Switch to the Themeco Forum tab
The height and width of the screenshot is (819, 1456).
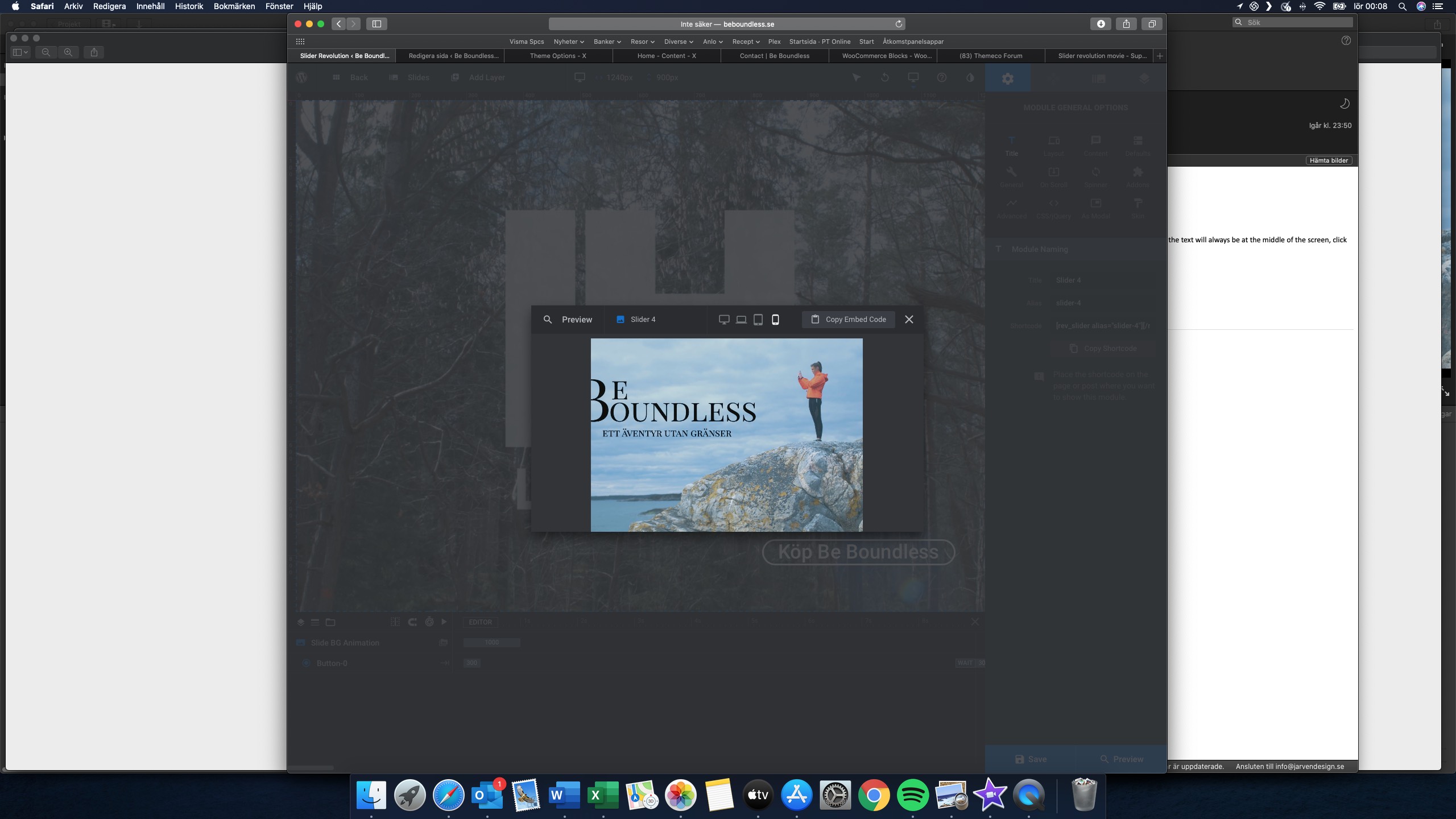pyautogui.click(x=991, y=56)
